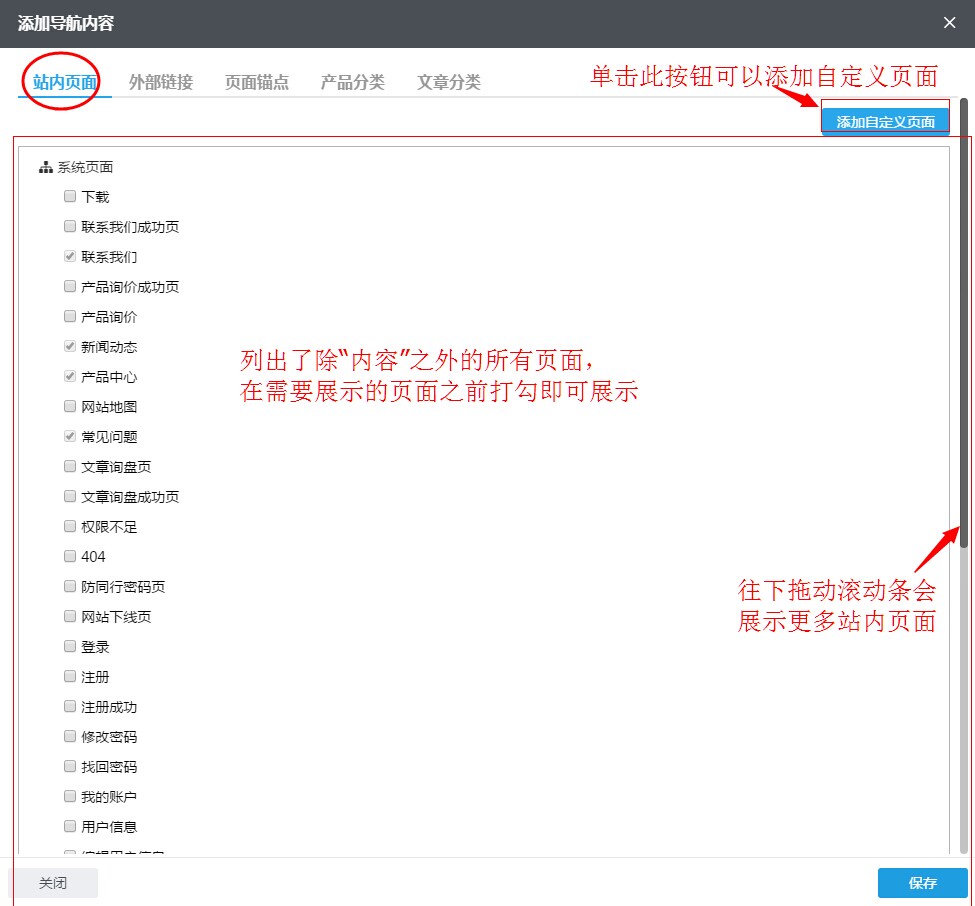Check the 找回密码 checkbox
Viewport: 975px width, 906px height.
tap(69, 766)
